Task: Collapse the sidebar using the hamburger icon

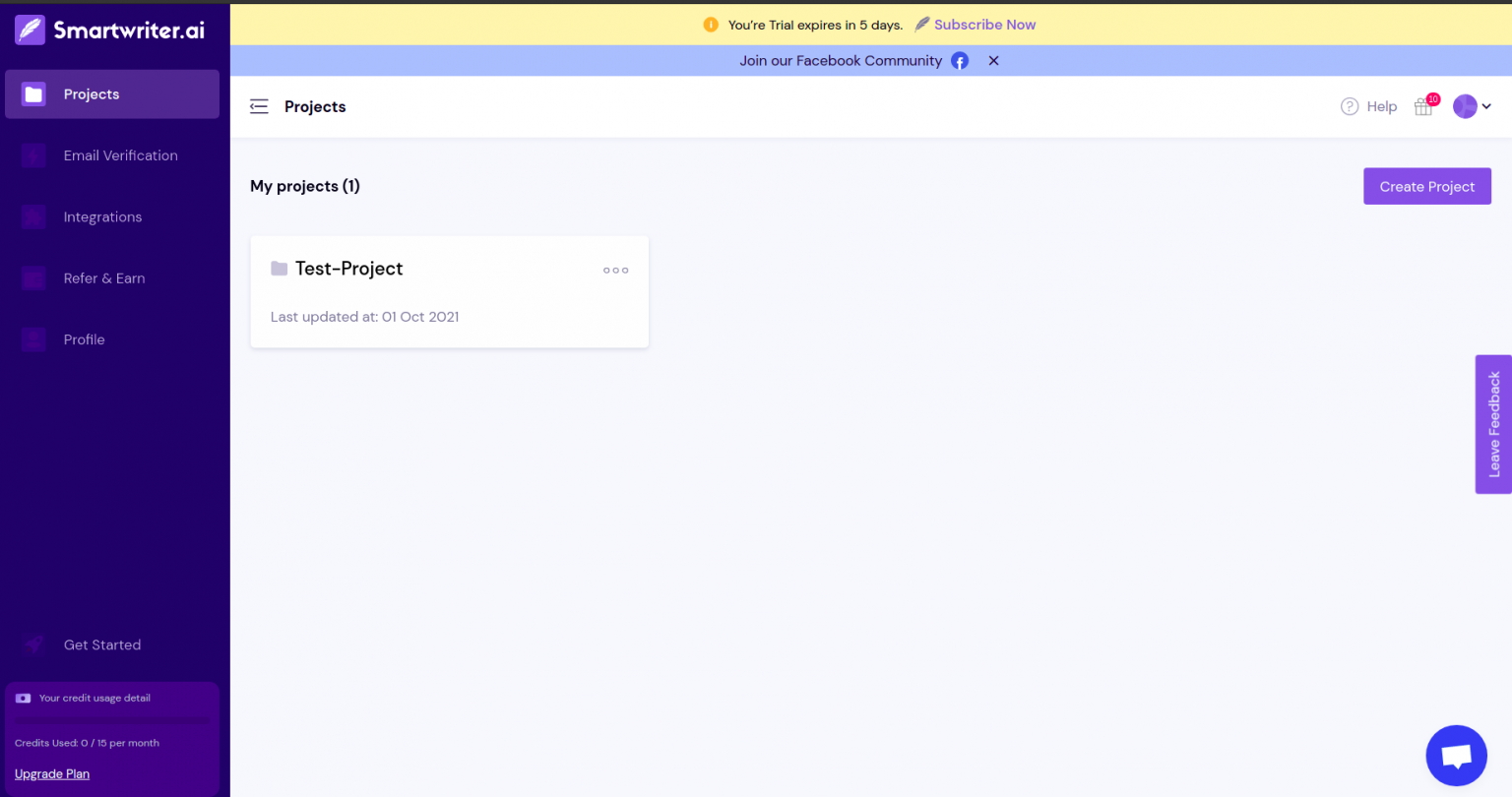Action: tap(259, 106)
